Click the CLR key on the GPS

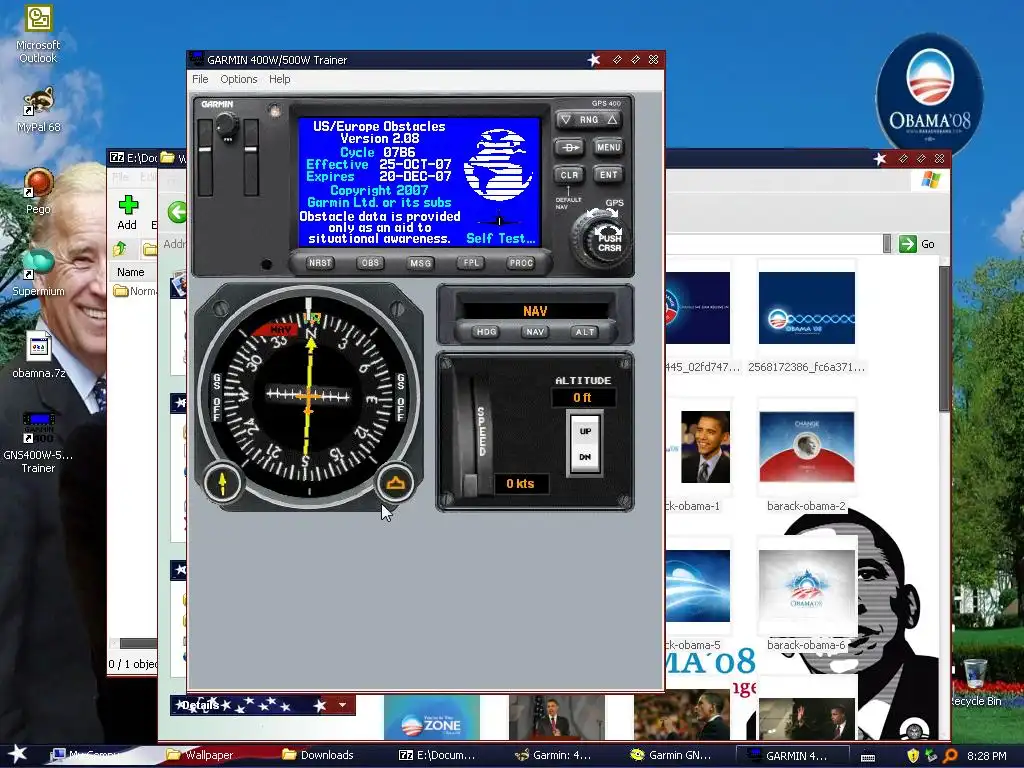569,175
